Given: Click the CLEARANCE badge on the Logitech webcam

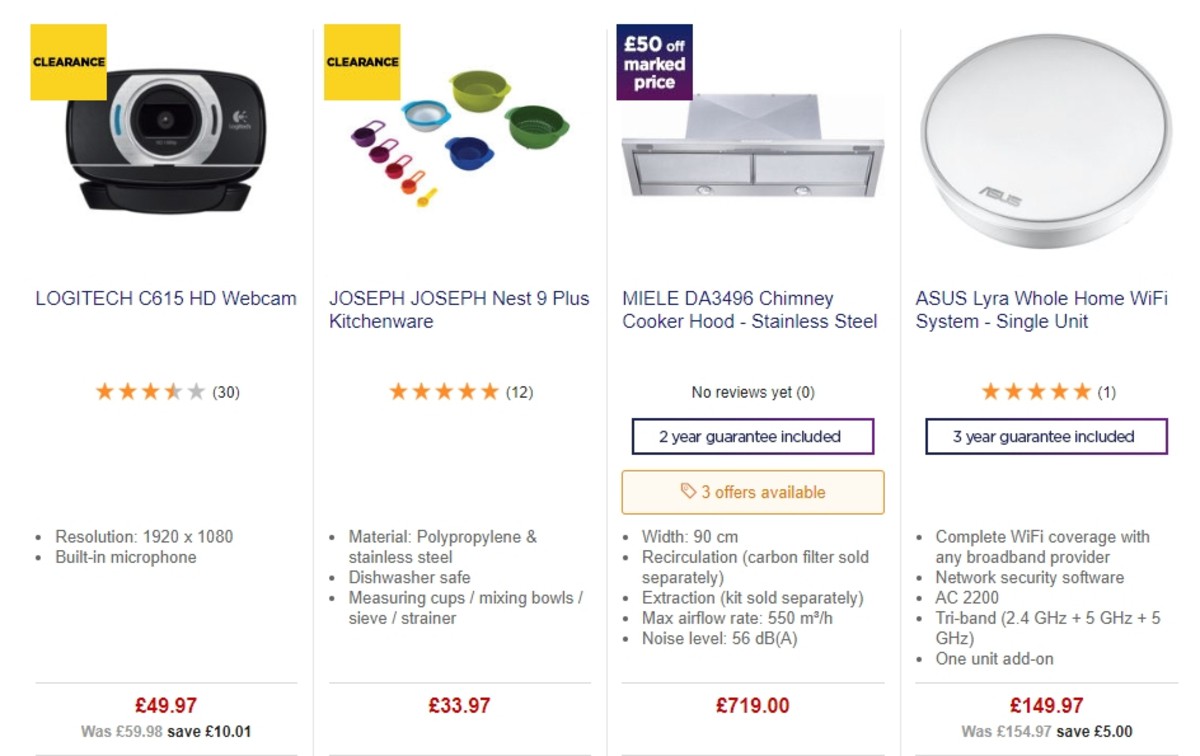Looking at the screenshot, I should tap(68, 61).
